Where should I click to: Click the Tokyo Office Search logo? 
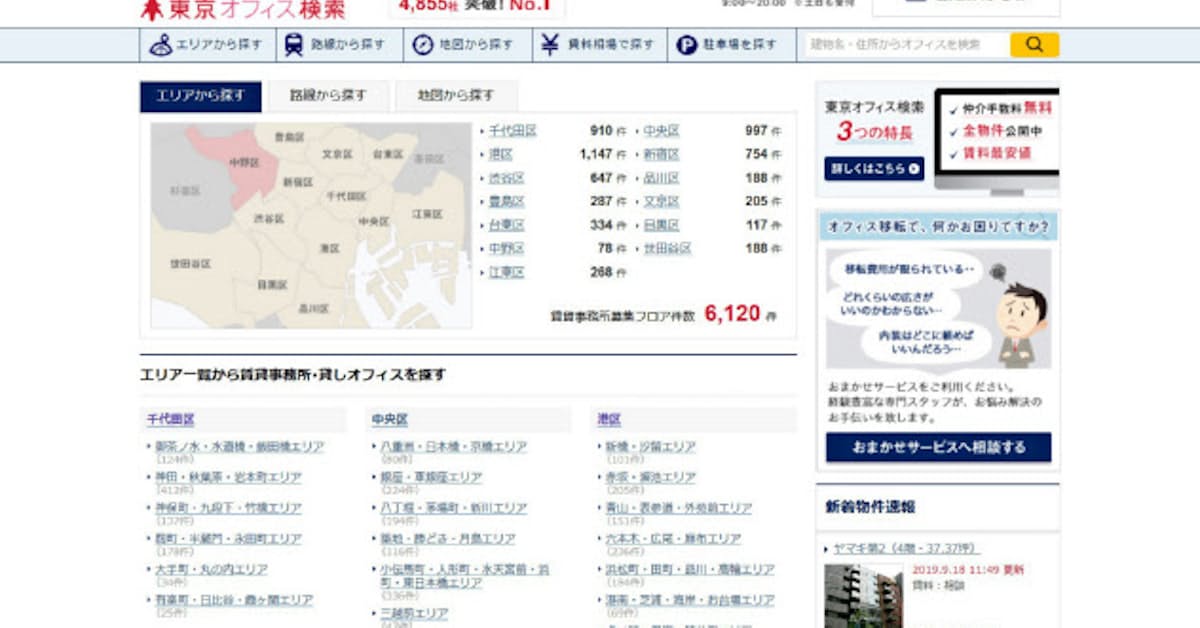pos(243,9)
